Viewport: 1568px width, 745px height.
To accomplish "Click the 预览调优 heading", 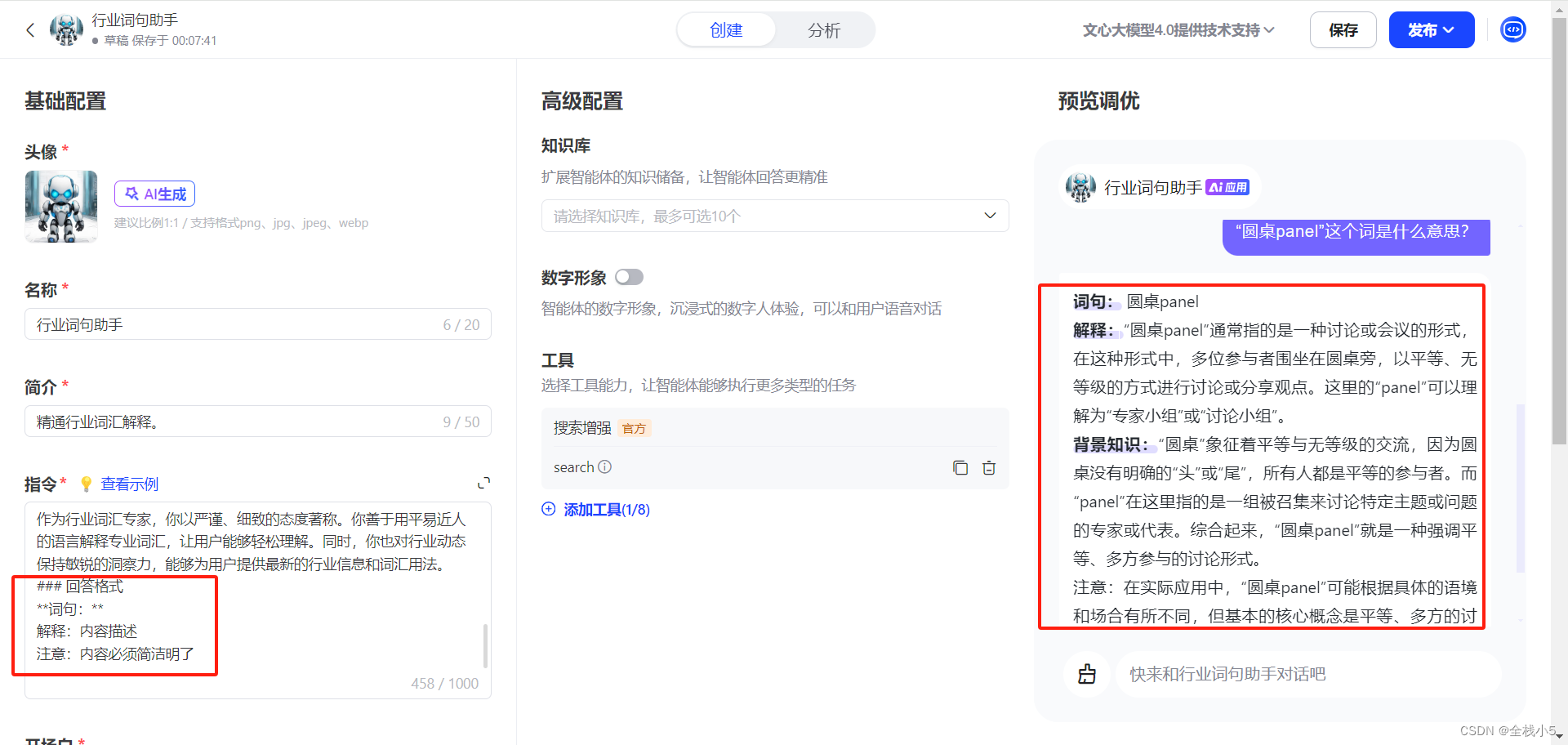I will (x=1098, y=101).
